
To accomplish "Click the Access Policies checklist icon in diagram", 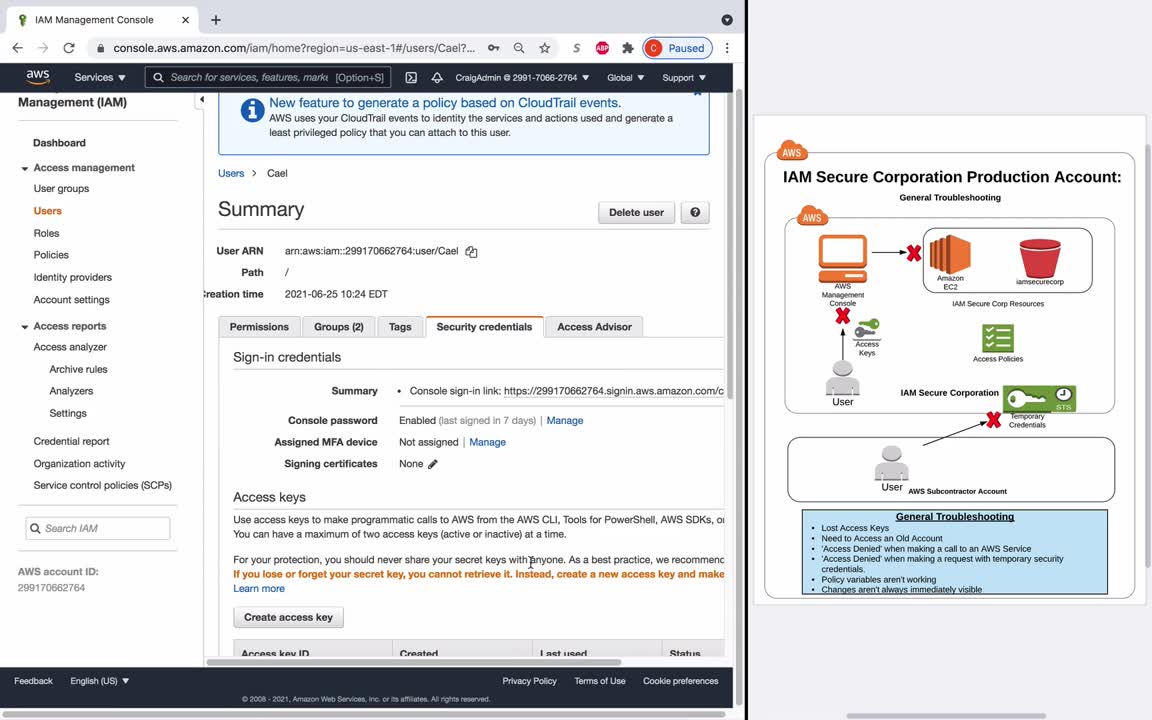I will pos(998,339).
